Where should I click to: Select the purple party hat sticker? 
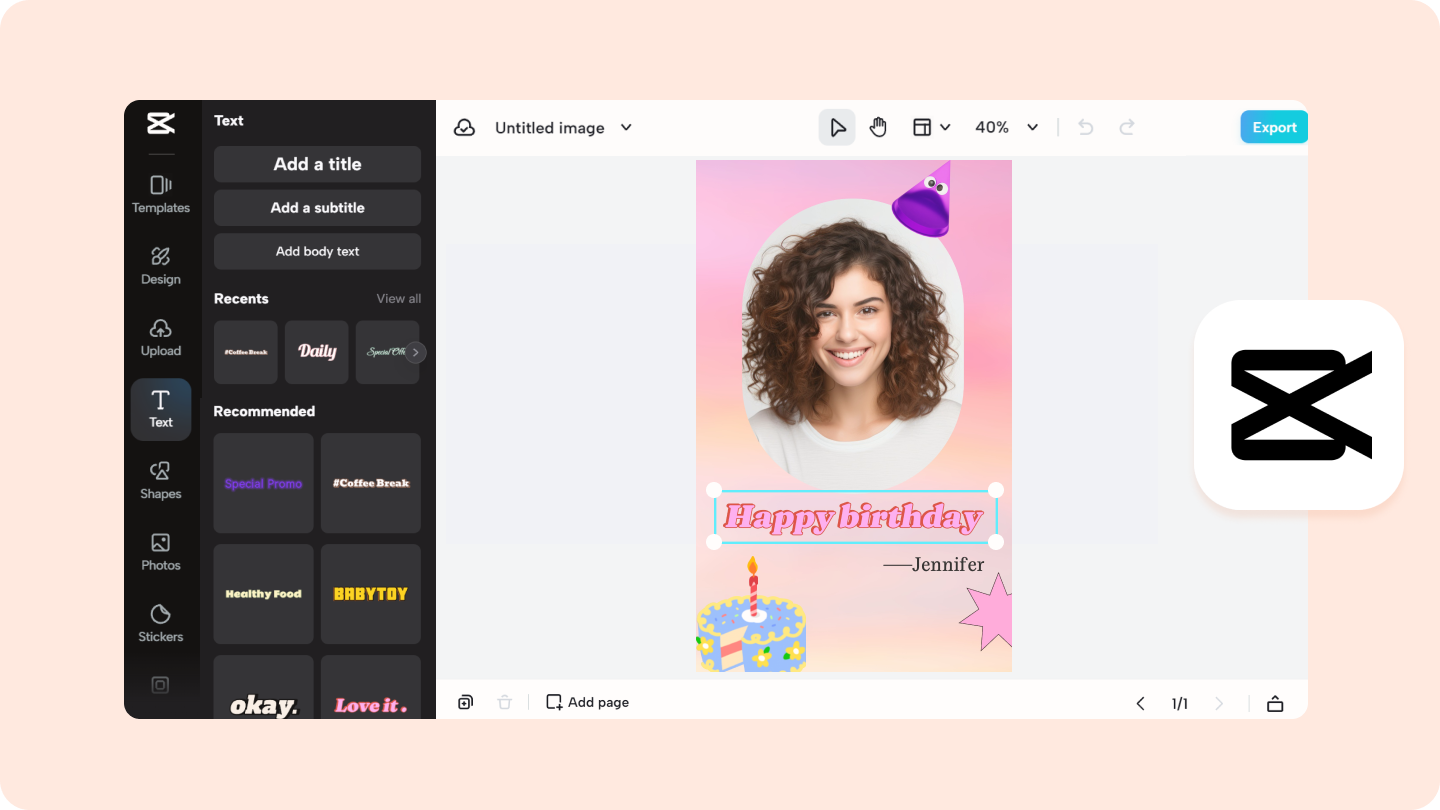tap(923, 200)
